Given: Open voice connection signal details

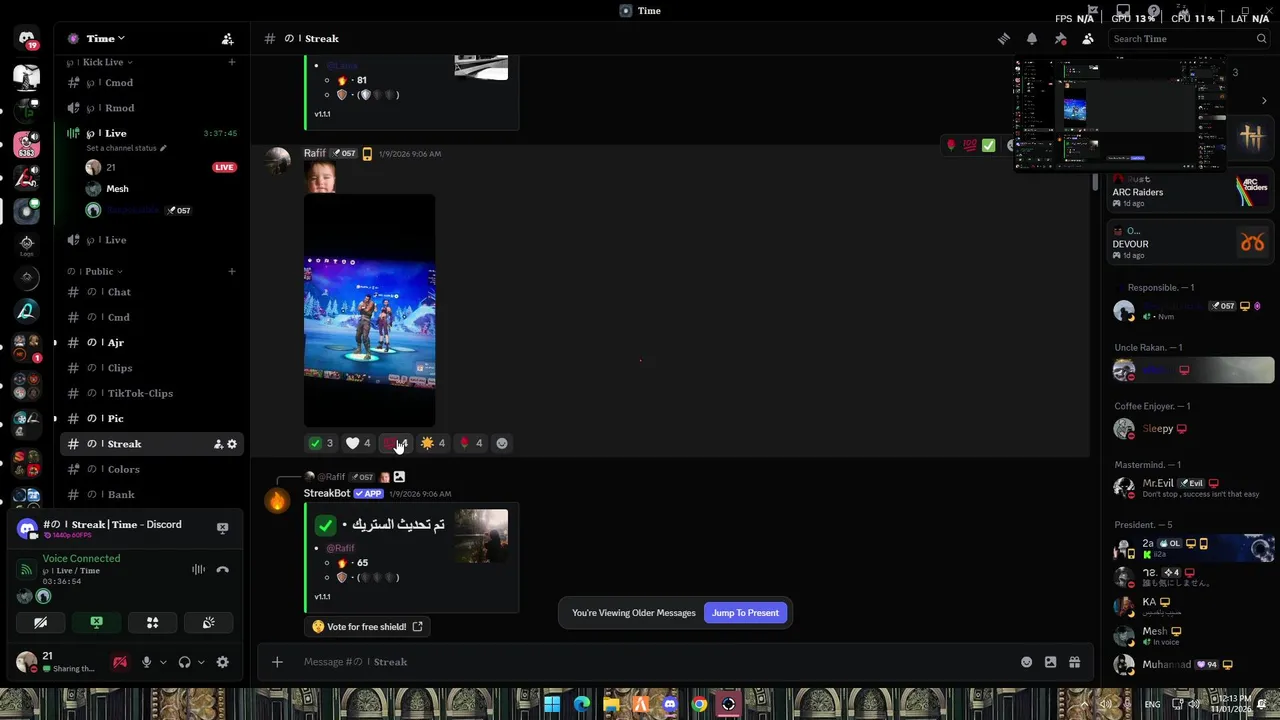Looking at the screenshot, I should [x=27, y=571].
